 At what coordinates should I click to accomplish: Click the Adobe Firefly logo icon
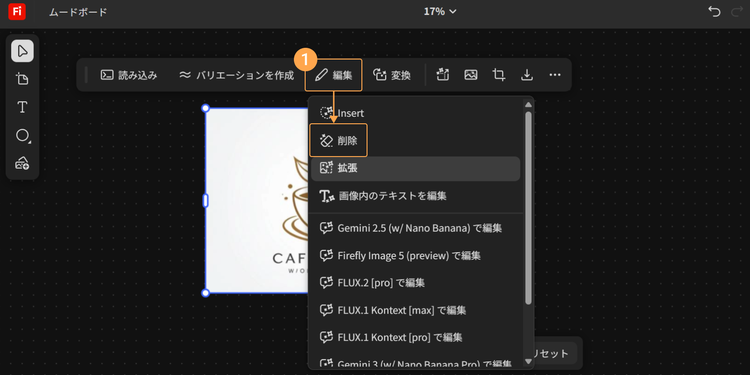[x=17, y=11]
